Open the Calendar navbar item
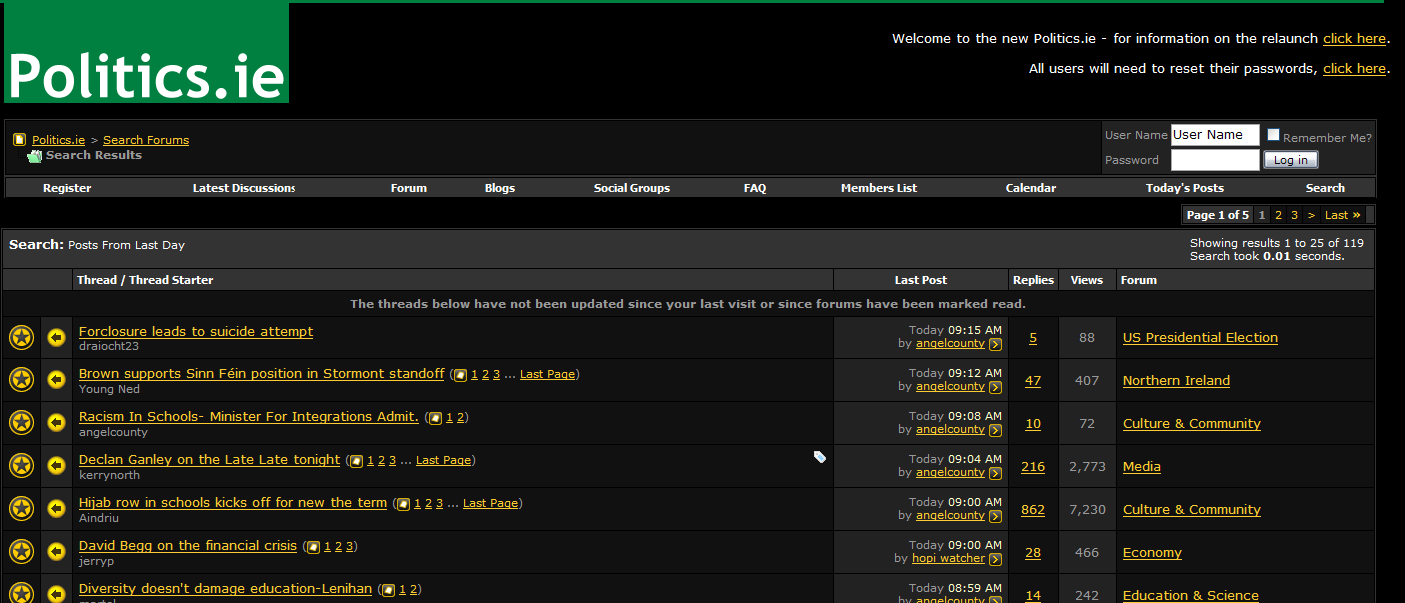1405x603 pixels. [x=1031, y=188]
